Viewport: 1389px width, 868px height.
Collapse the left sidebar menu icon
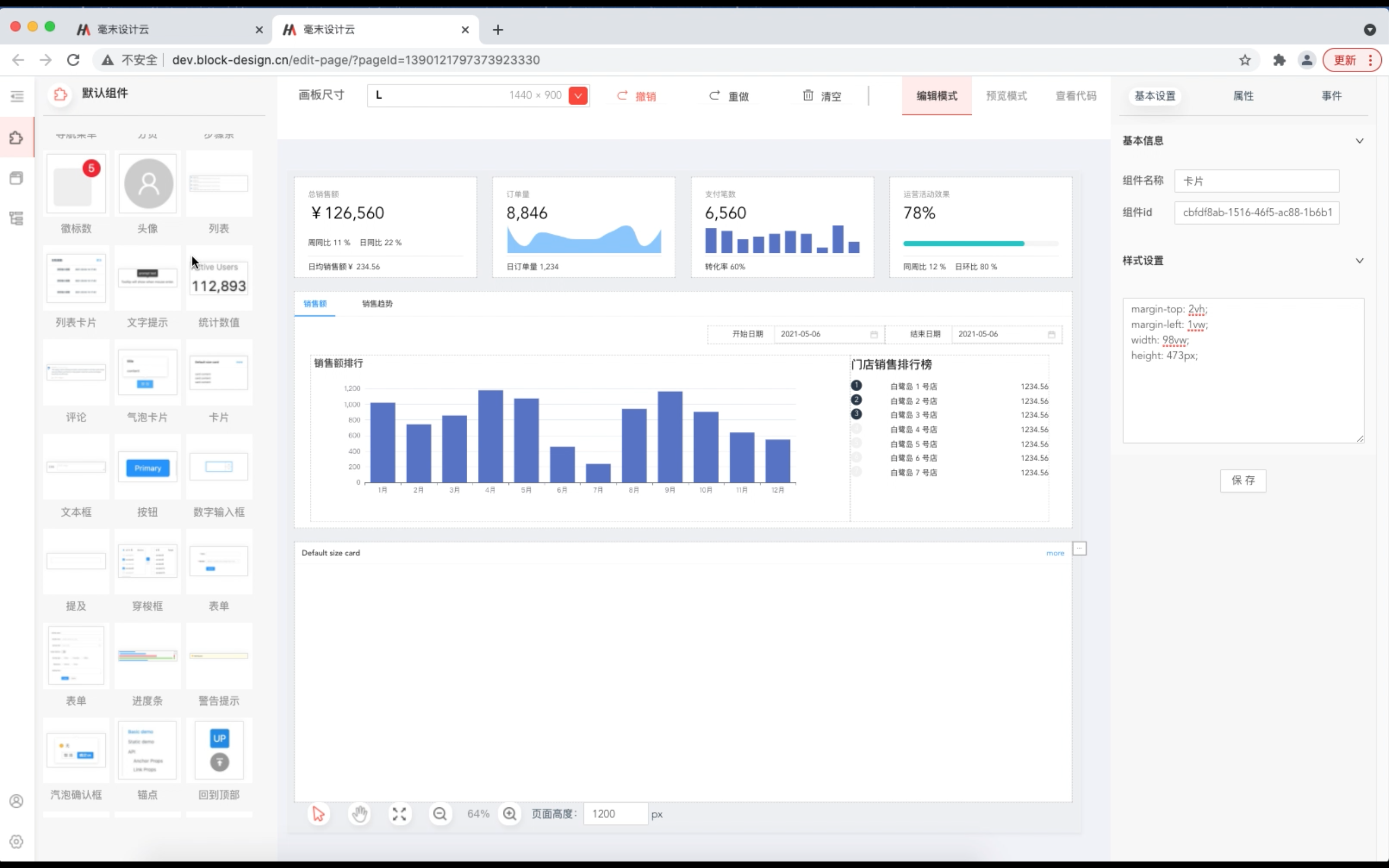17,96
